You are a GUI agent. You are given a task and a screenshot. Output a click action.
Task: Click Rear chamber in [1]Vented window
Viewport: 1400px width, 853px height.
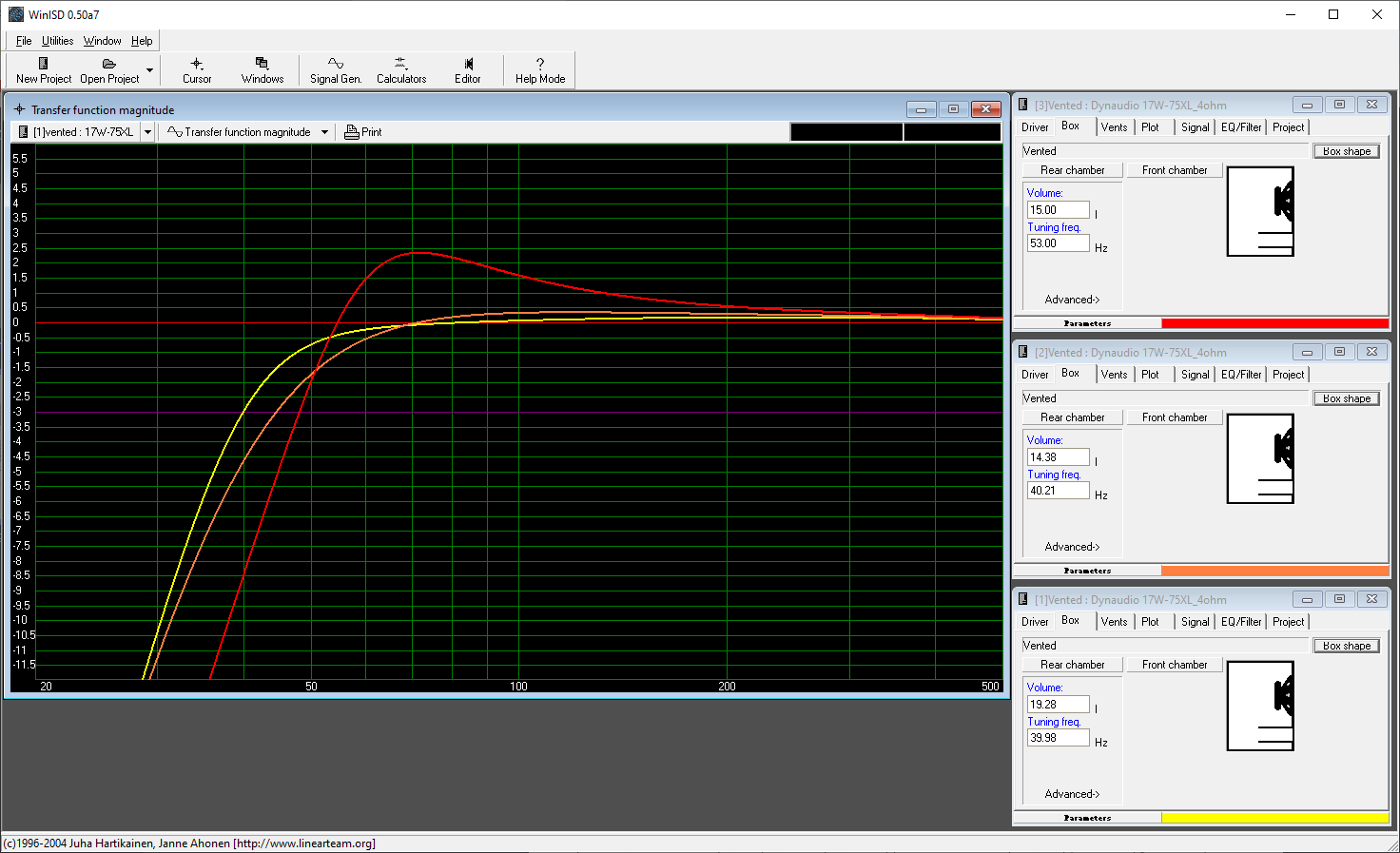(x=1072, y=665)
